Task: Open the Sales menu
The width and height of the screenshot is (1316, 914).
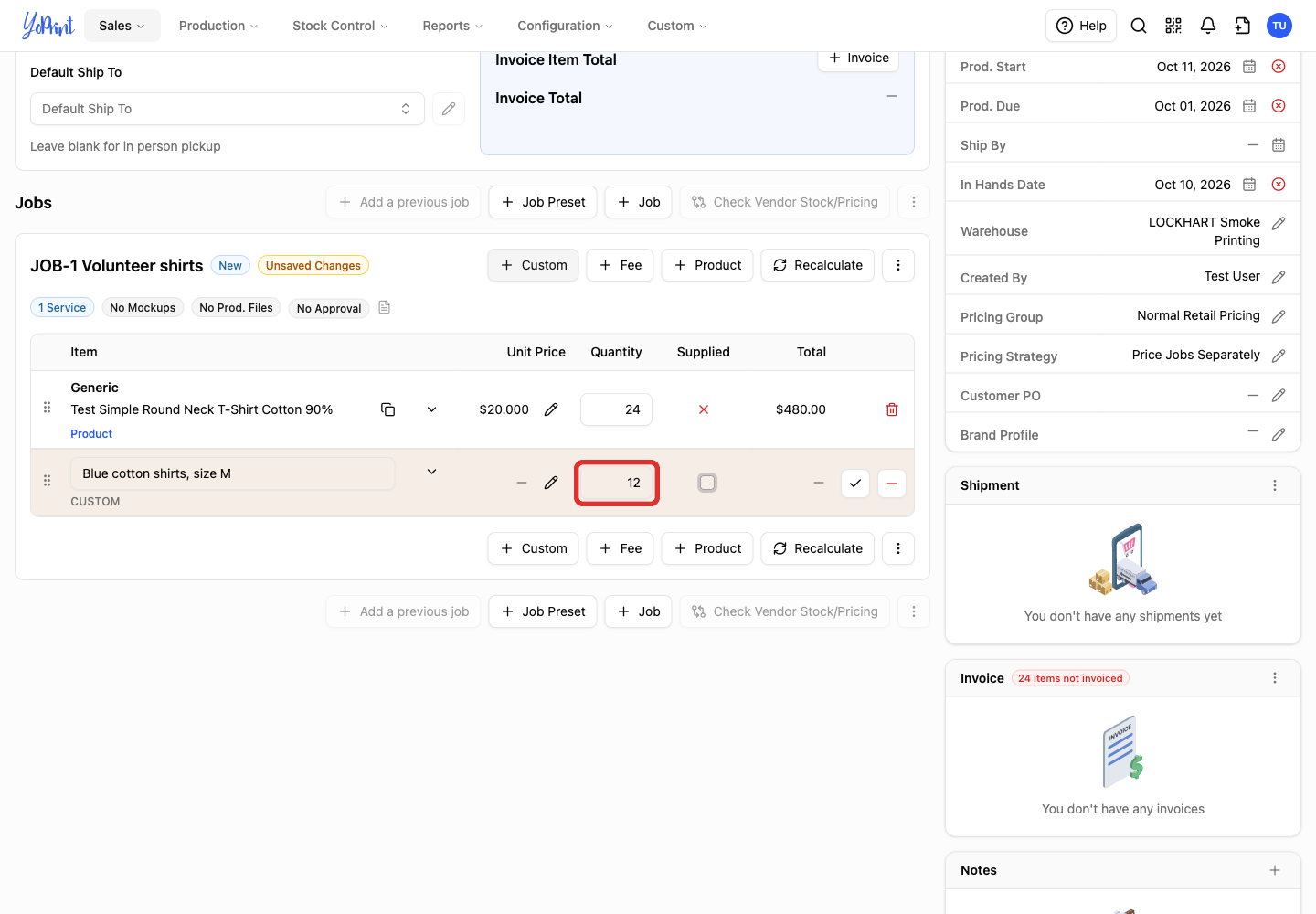Action: click(122, 26)
